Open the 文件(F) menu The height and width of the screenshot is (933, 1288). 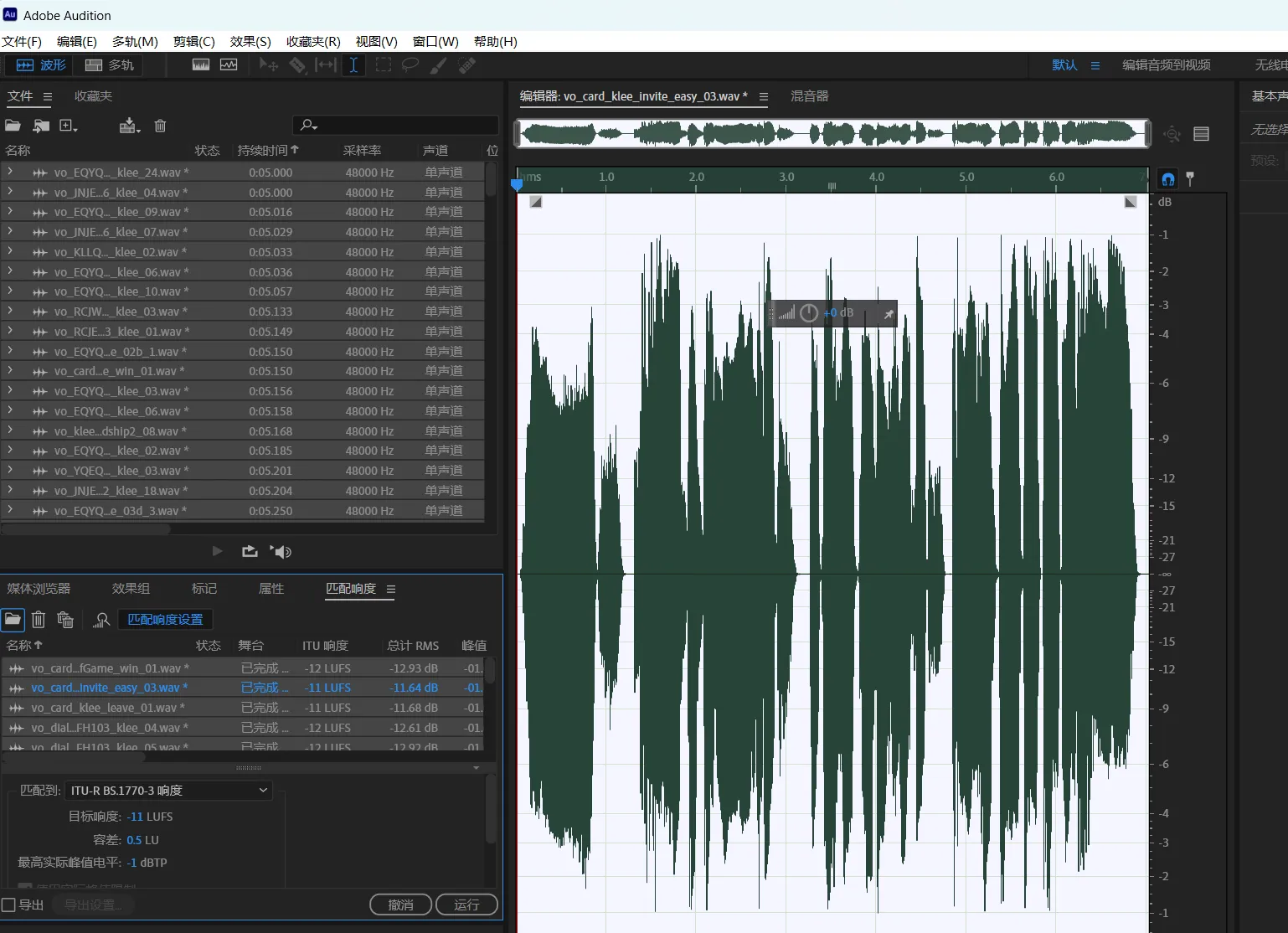tap(22, 41)
